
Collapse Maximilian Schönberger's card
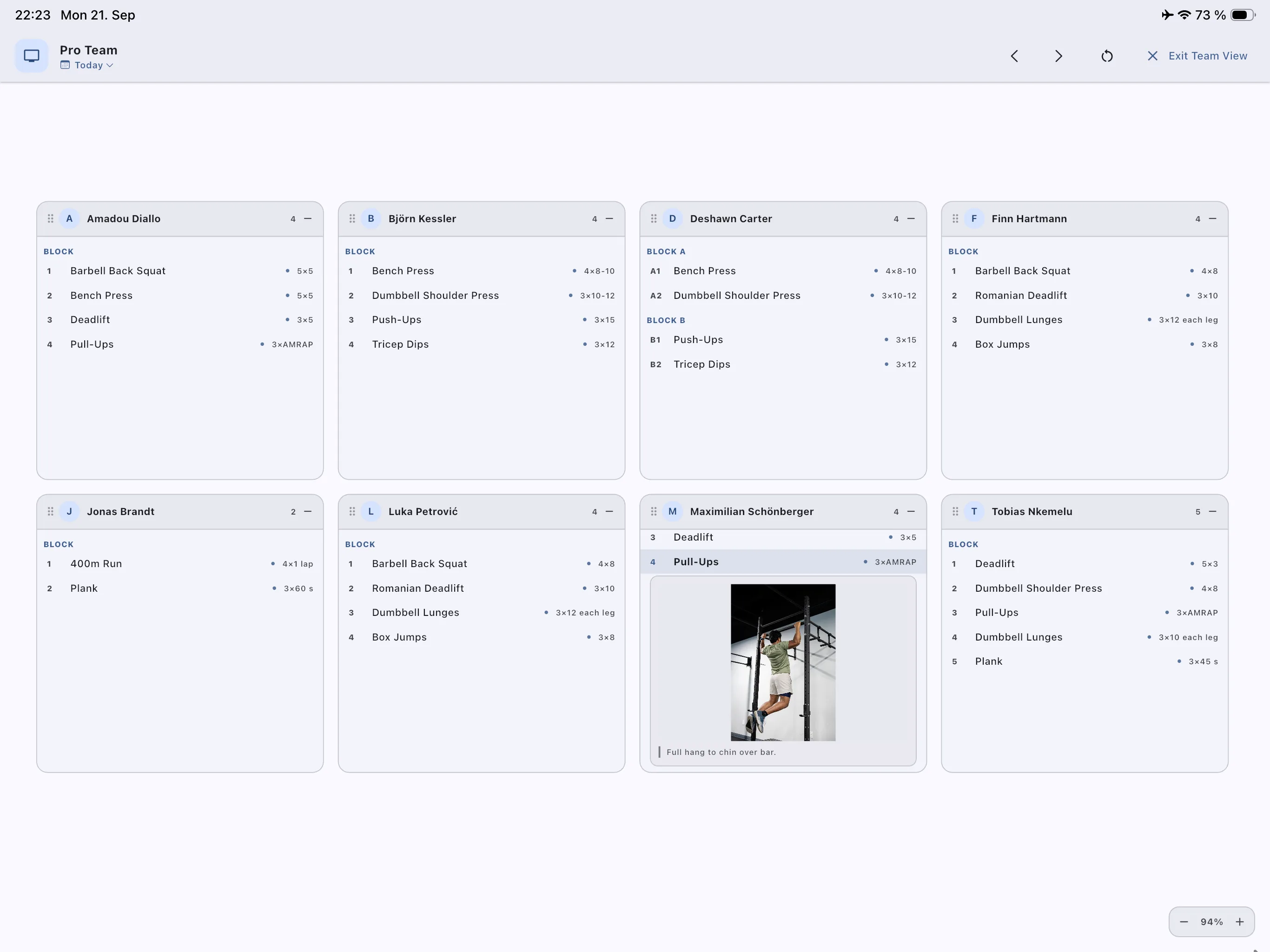coord(911,512)
